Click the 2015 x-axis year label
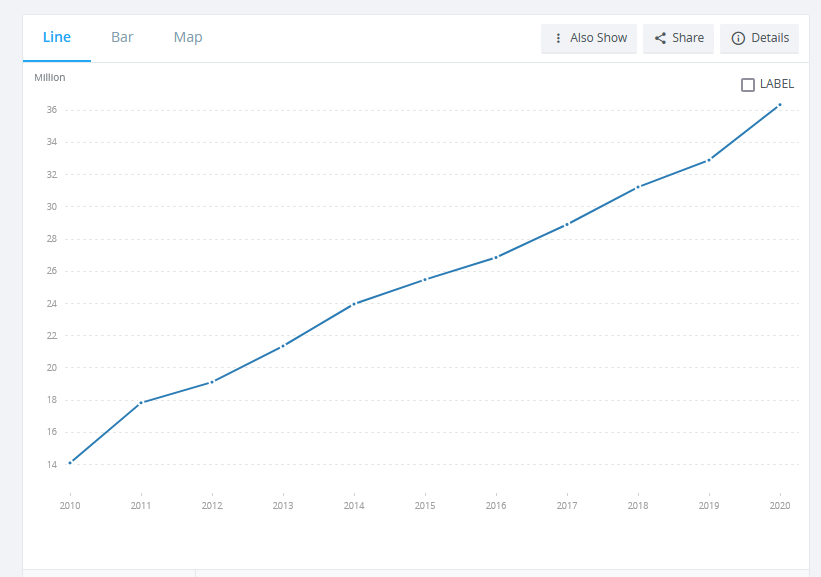The width and height of the screenshot is (821, 577). click(425, 506)
